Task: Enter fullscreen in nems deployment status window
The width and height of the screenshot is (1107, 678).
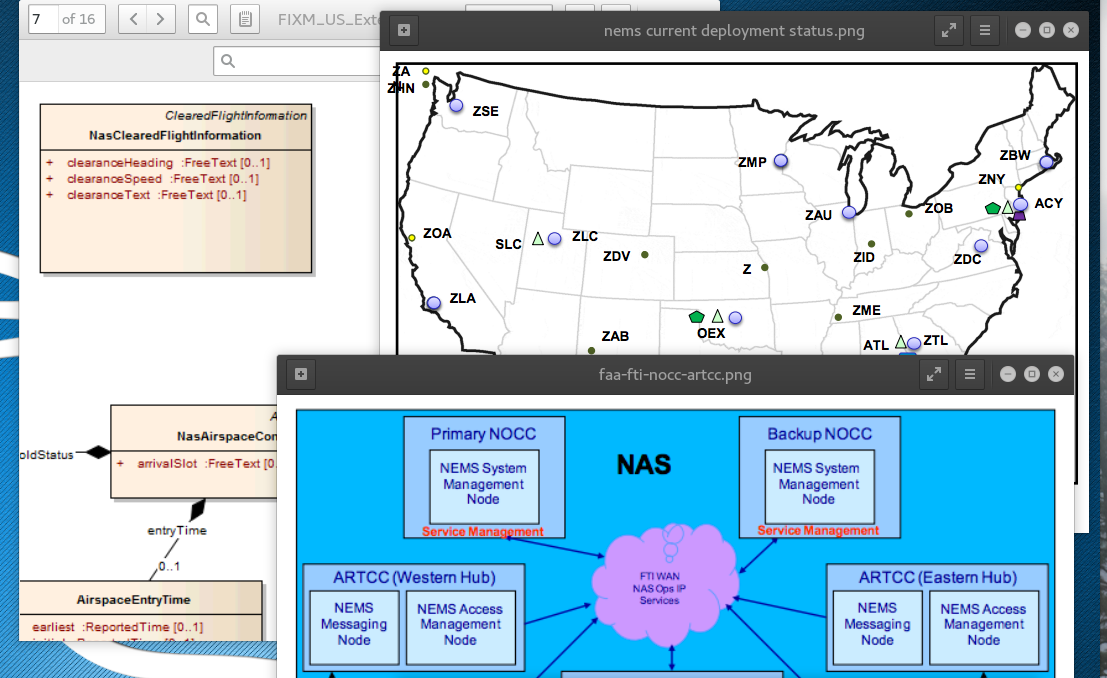Action: [x=949, y=30]
